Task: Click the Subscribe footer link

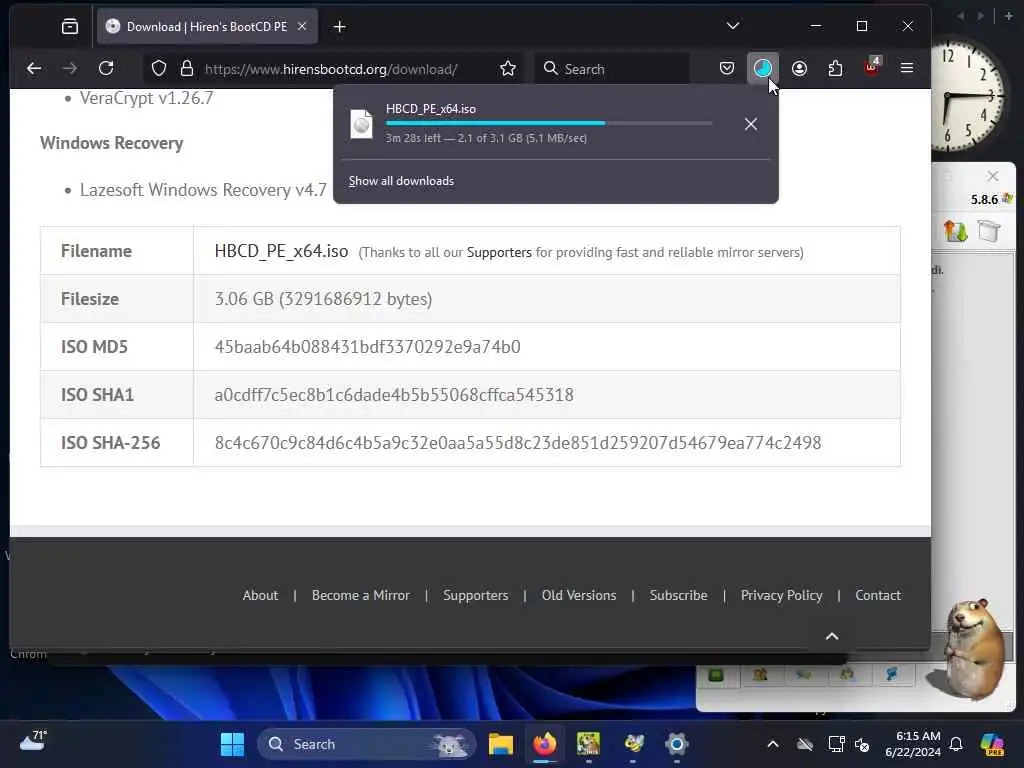Action: click(x=678, y=595)
